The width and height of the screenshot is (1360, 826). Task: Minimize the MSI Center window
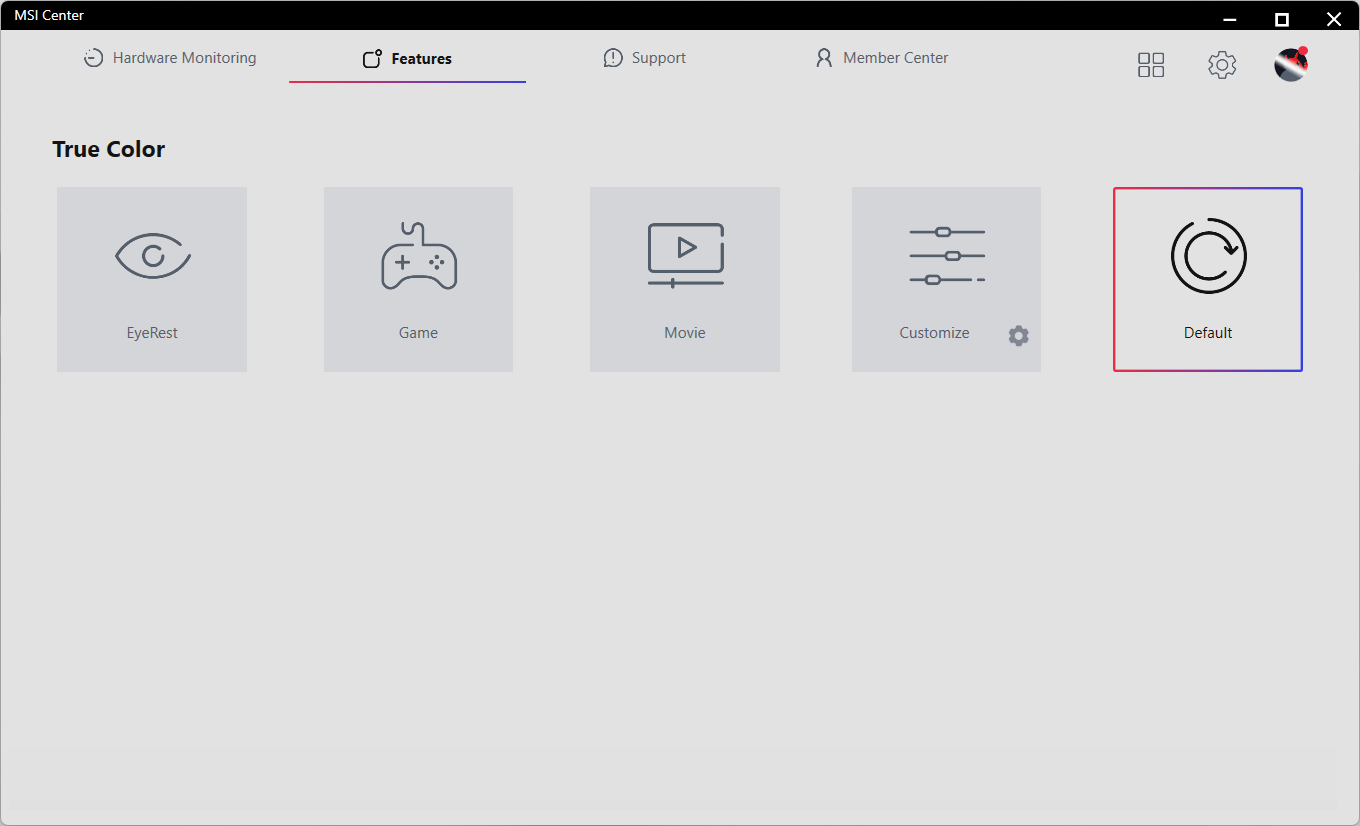[x=1230, y=19]
